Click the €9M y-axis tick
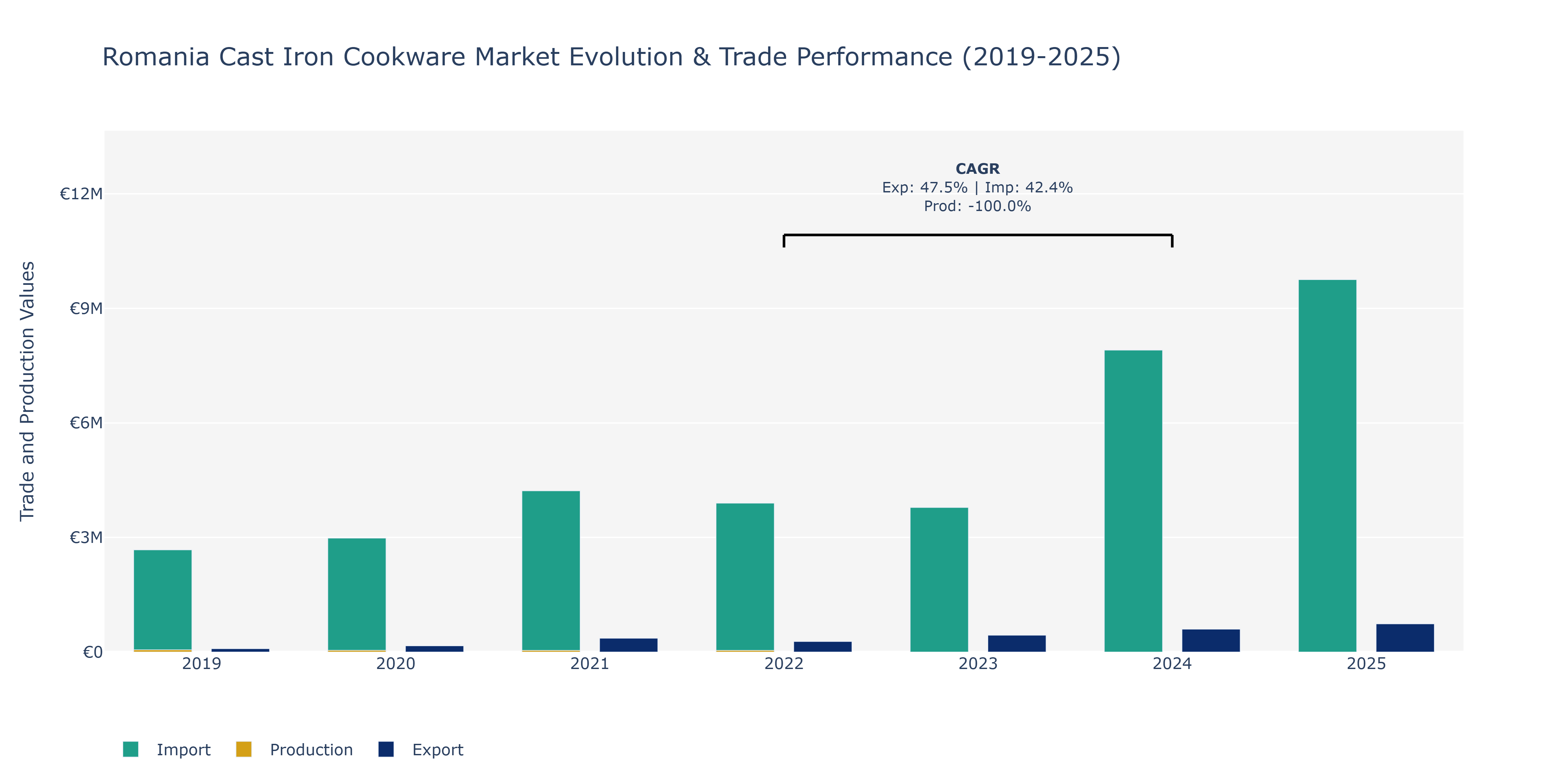The image size is (1568, 784). (86, 309)
